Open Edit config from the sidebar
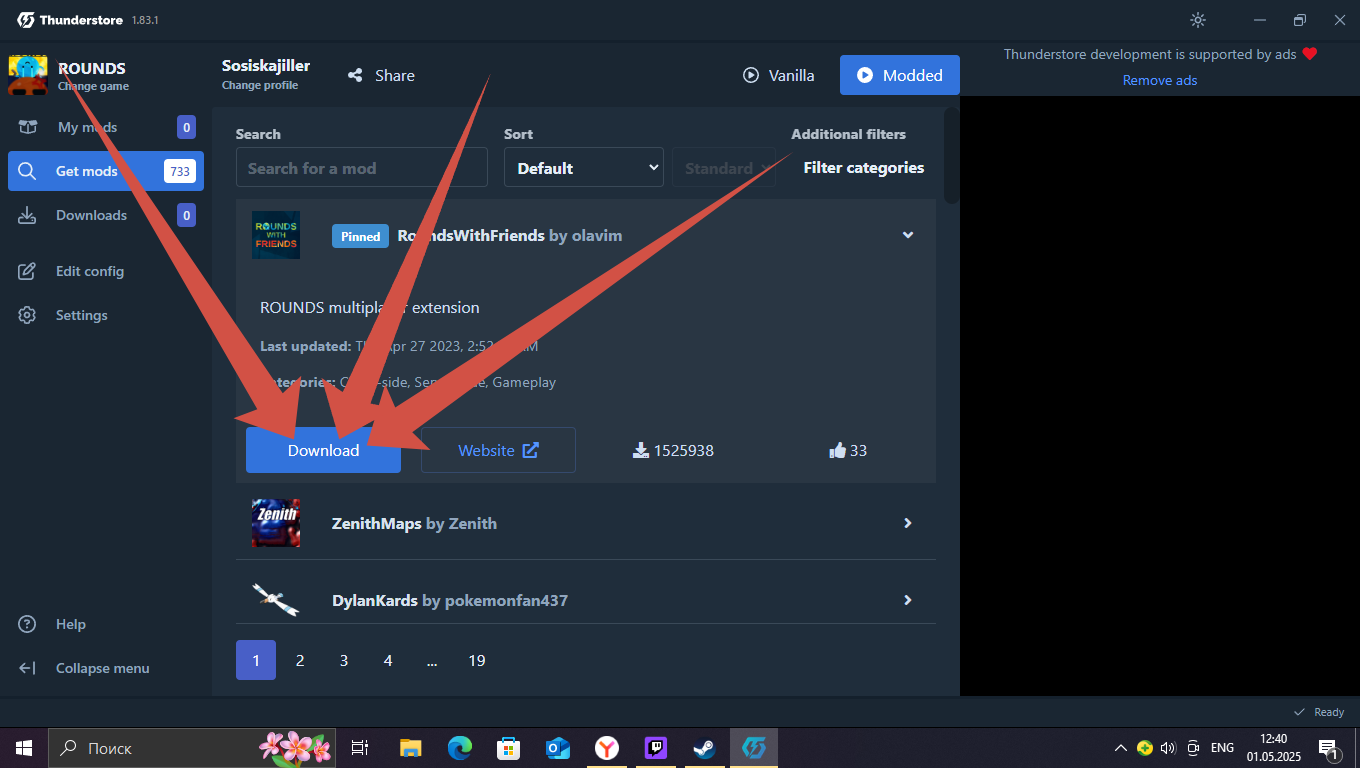1360x768 pixels. (x=105, y=271)
